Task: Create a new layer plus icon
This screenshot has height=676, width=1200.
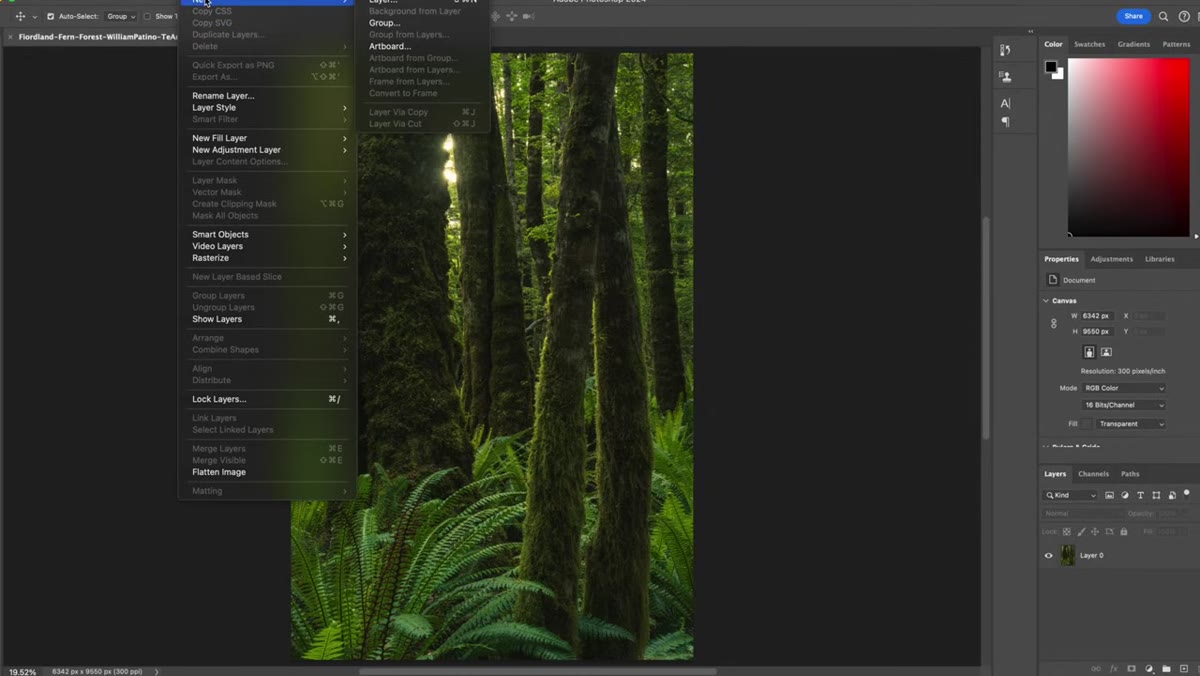Action: click(x=1183, y=668)
